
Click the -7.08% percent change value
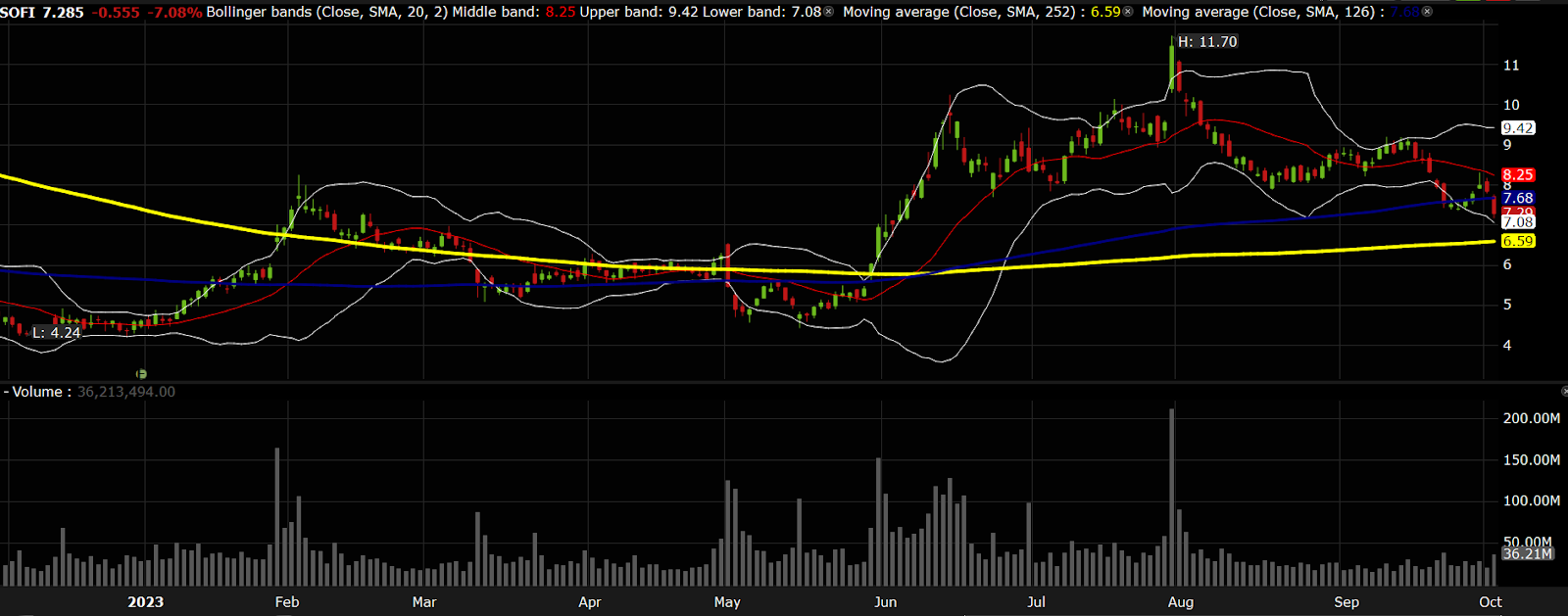click(174, 13)
